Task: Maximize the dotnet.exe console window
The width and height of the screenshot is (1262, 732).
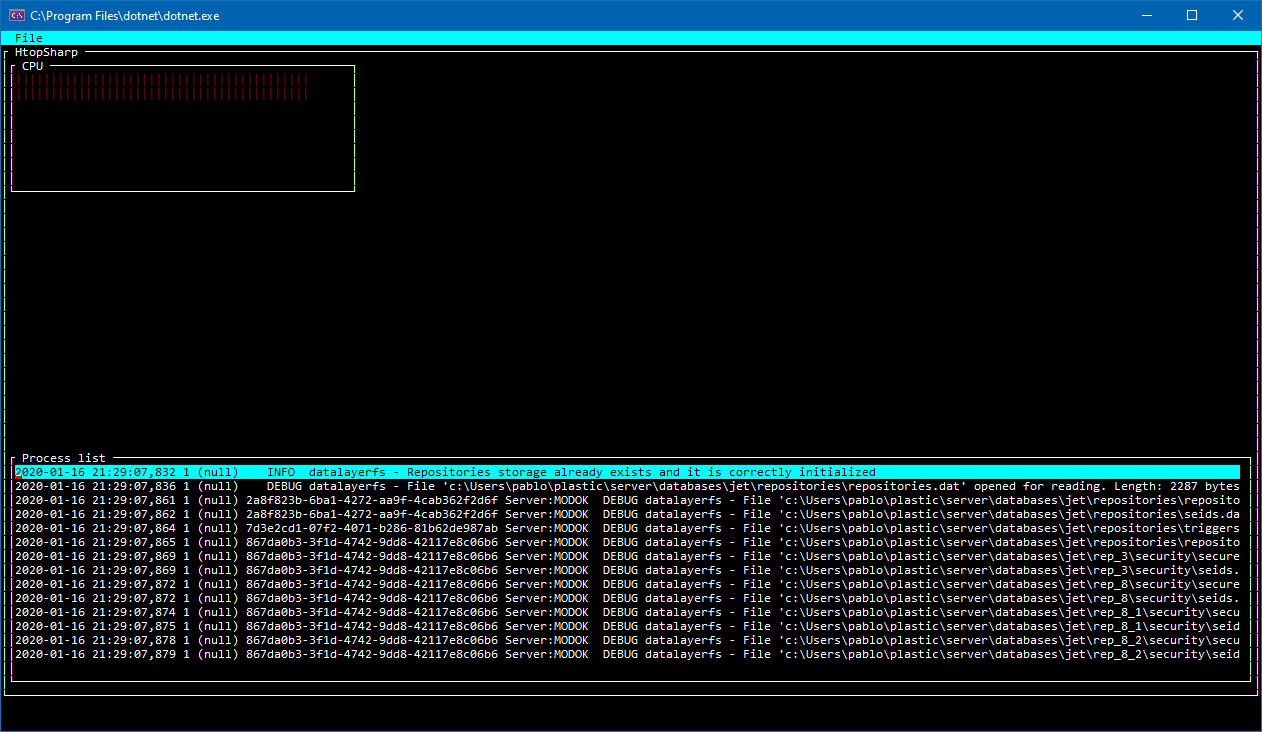Action: click(x=1192, y=15)
